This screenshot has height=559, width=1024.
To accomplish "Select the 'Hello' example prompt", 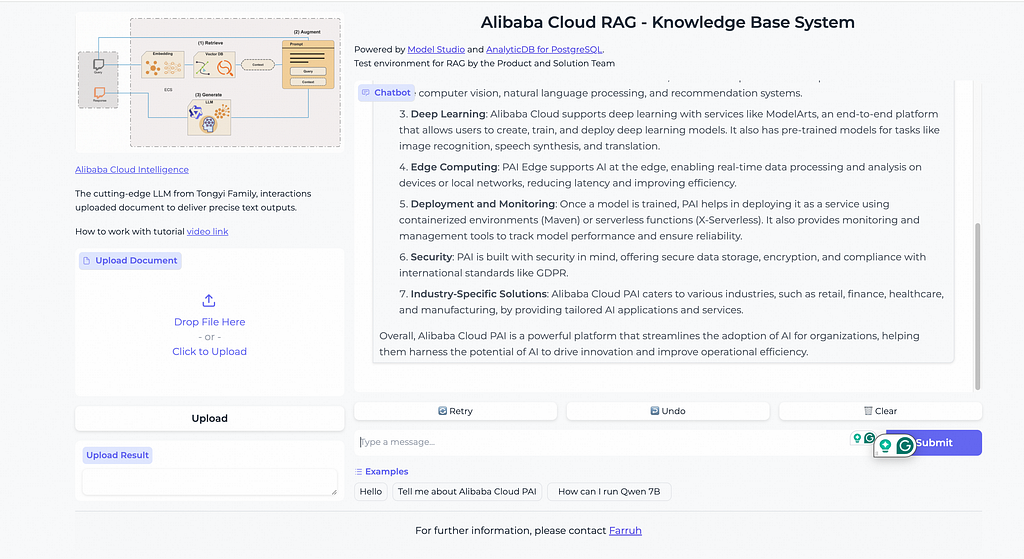I will [371, 492].
